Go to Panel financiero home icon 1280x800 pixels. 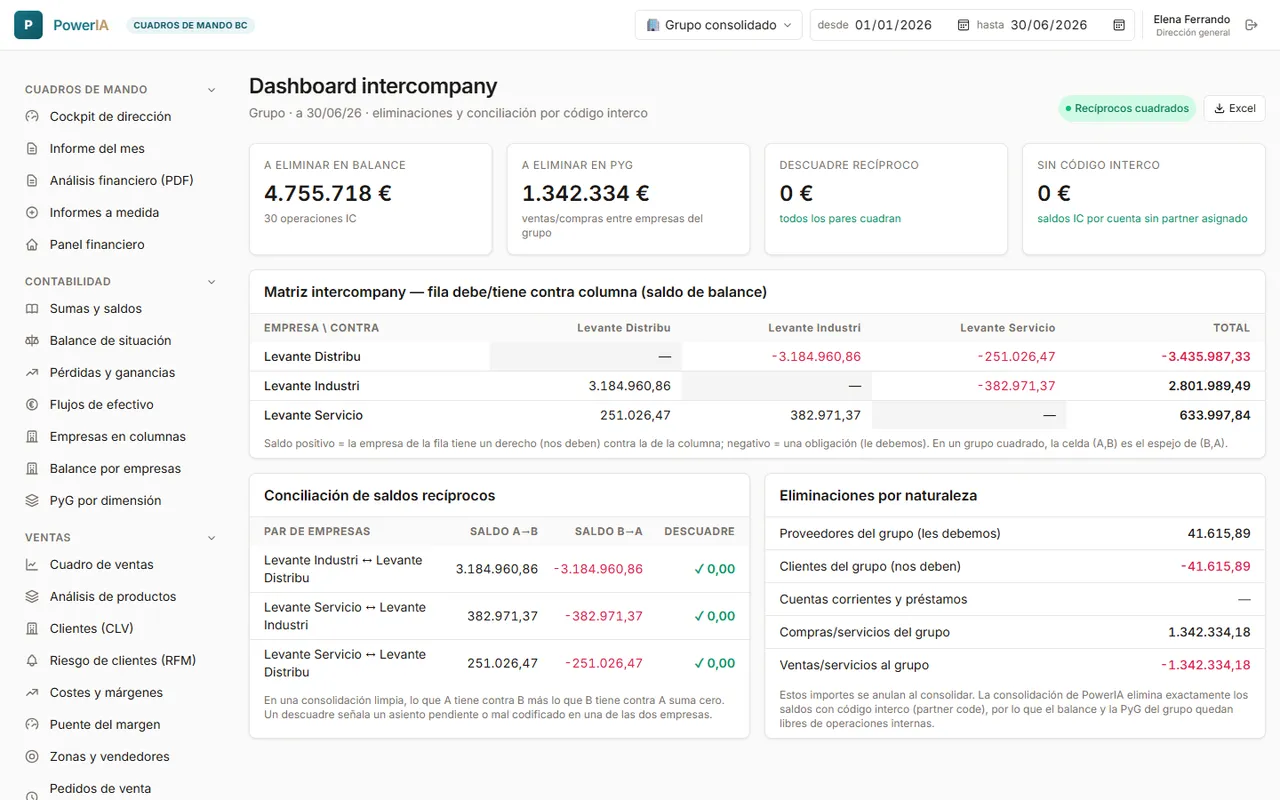click(32, 245)
